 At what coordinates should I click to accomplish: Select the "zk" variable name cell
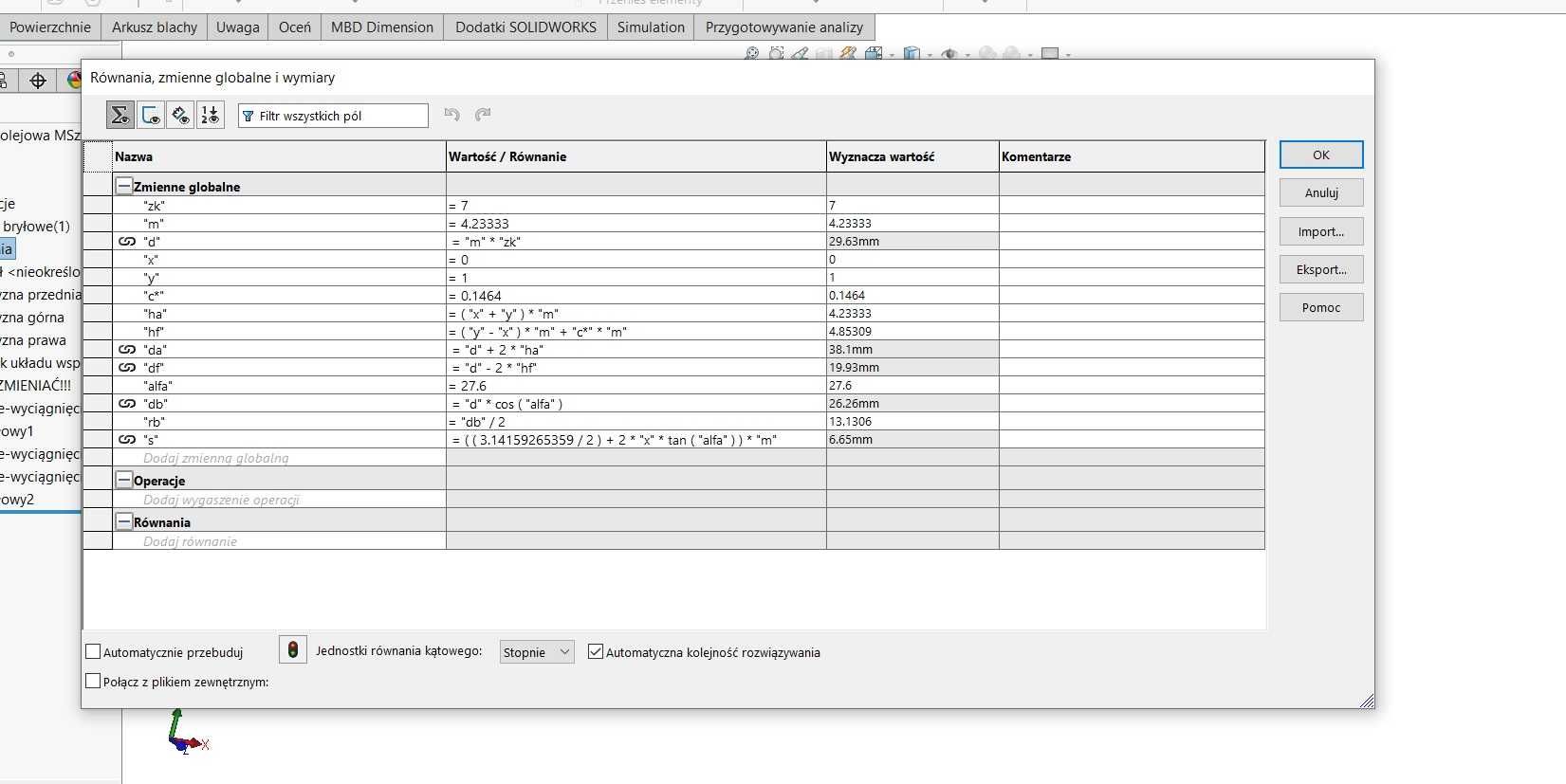tap(279, 205)
